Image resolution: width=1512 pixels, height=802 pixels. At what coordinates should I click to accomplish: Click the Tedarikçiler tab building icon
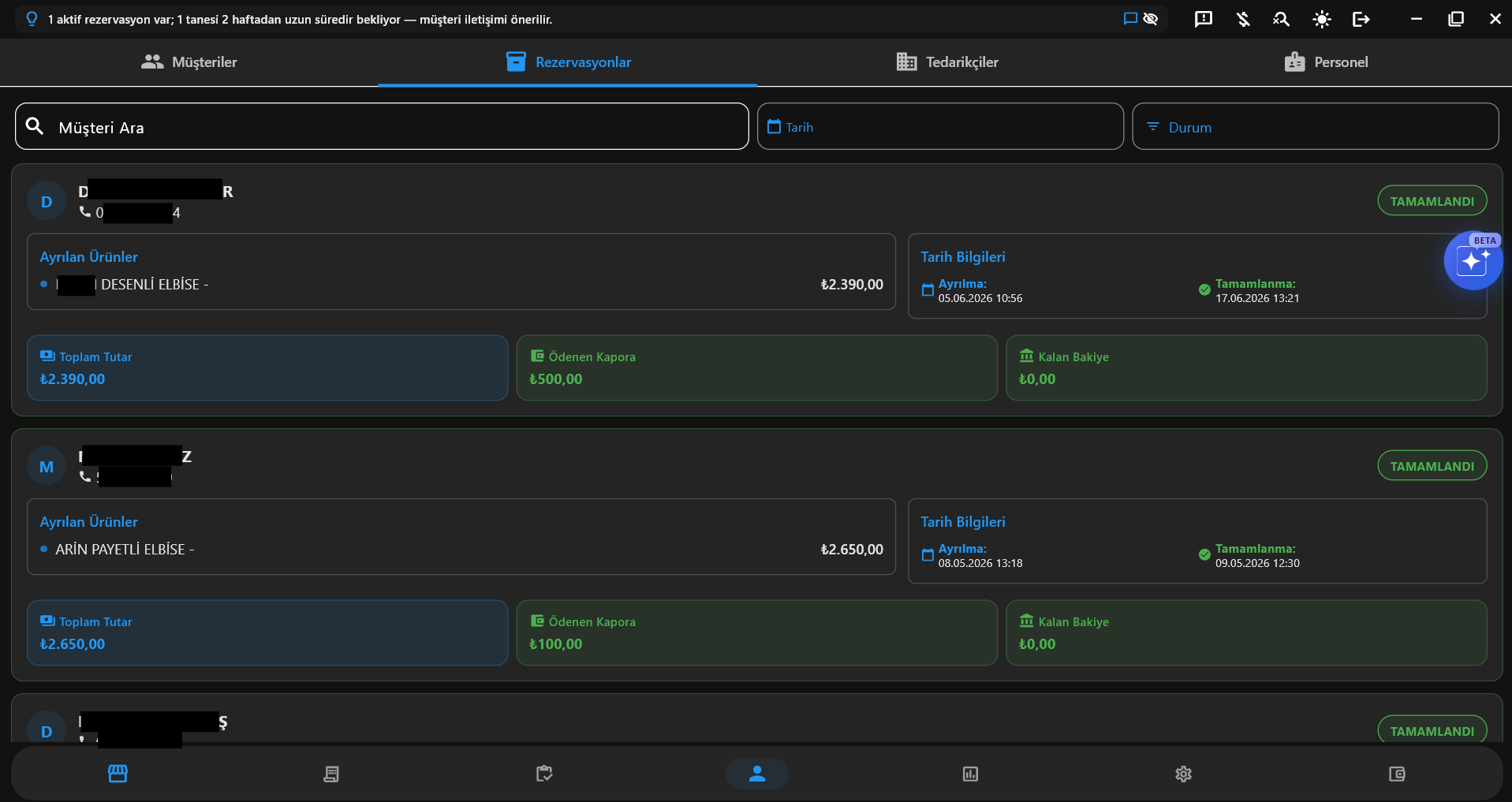pos(906,62)
